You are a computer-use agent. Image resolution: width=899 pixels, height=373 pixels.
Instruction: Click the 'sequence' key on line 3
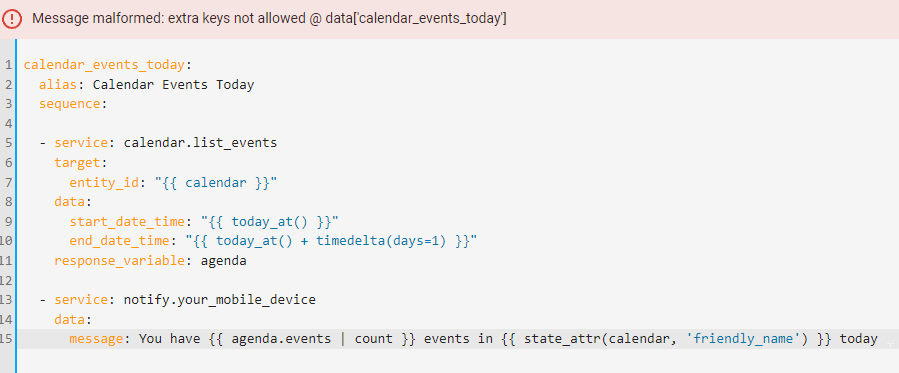[x=69, y=104]
